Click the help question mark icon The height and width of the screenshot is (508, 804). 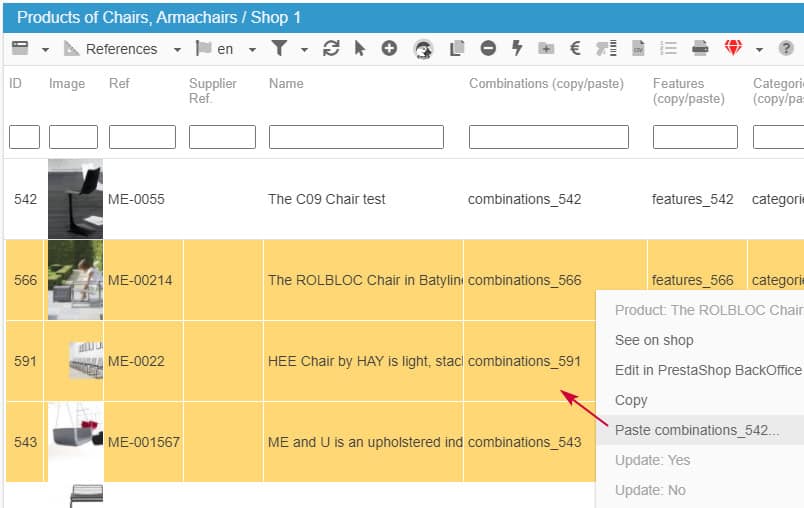pos(787,48)
